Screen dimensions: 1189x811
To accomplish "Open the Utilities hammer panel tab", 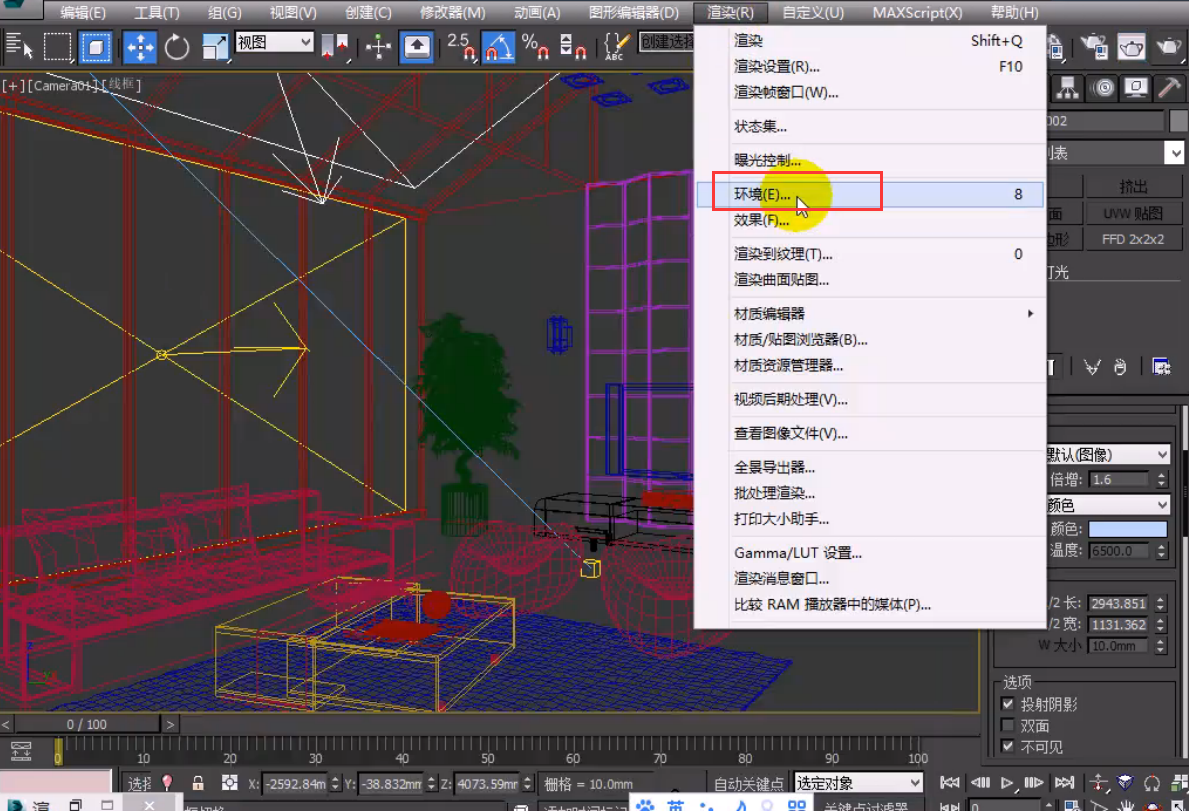I will (1168, 89).
